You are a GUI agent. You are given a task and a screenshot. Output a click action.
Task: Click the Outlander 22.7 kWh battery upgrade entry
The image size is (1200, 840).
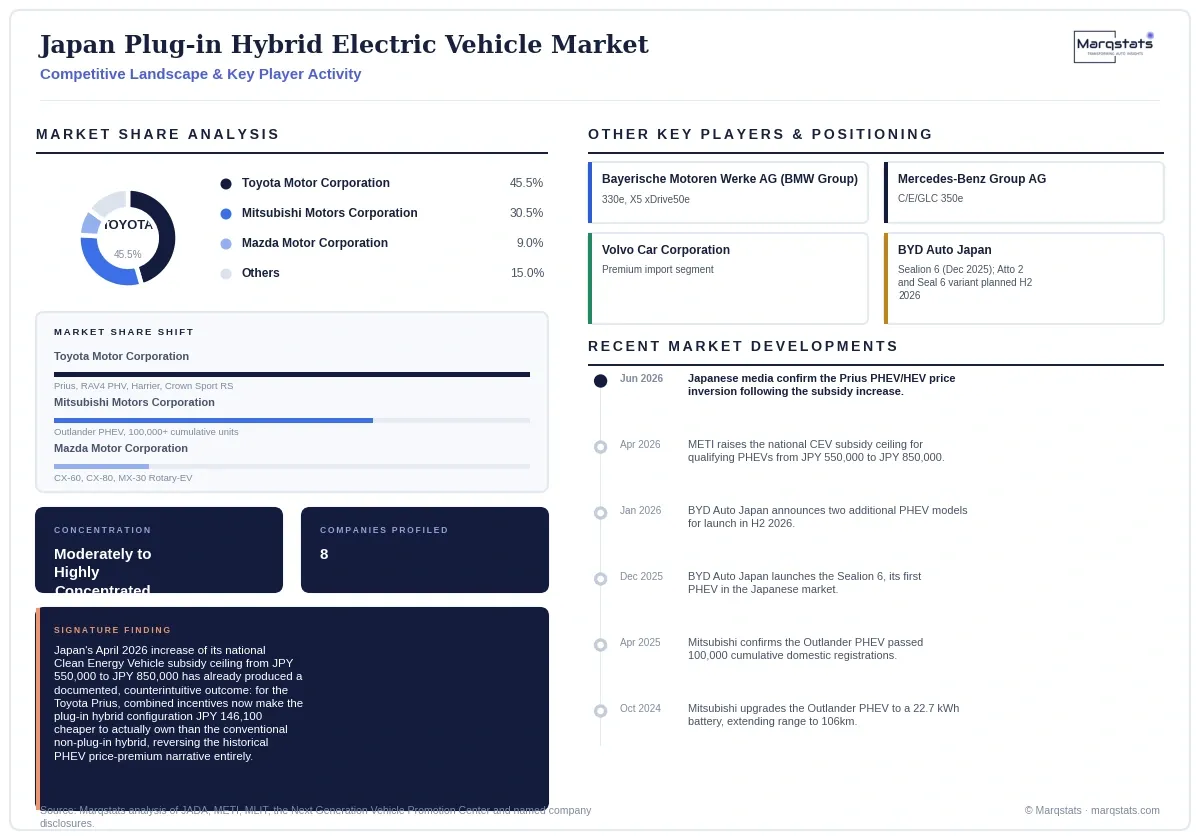824,715
